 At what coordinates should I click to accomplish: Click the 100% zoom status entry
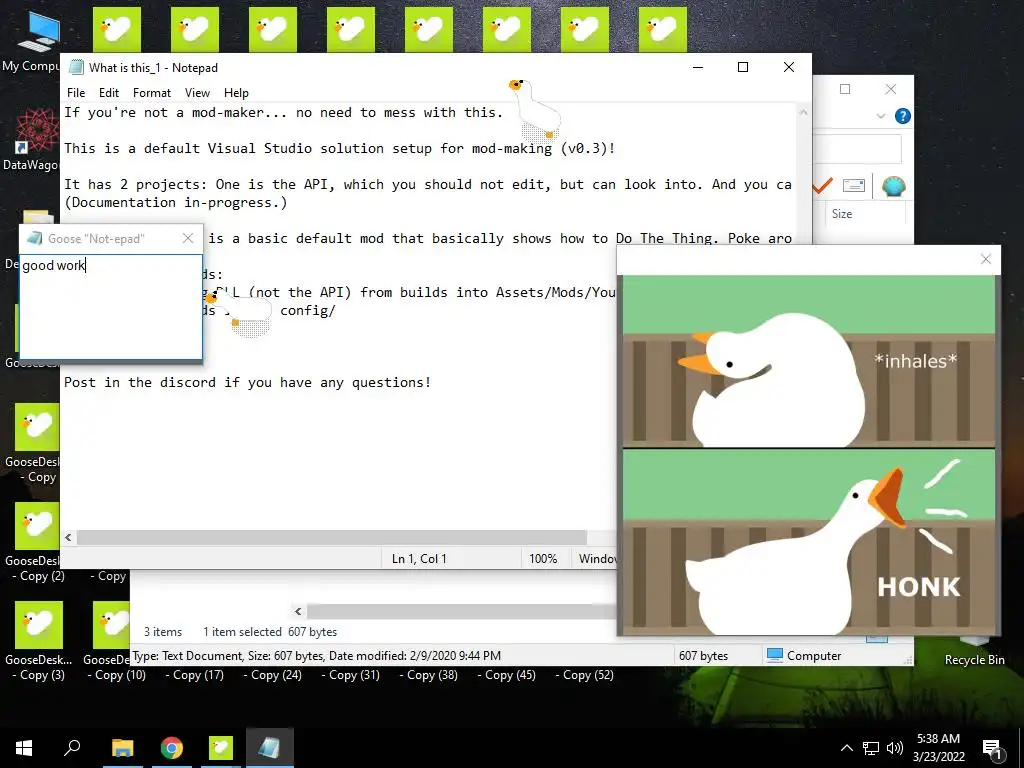coord(543,558)
